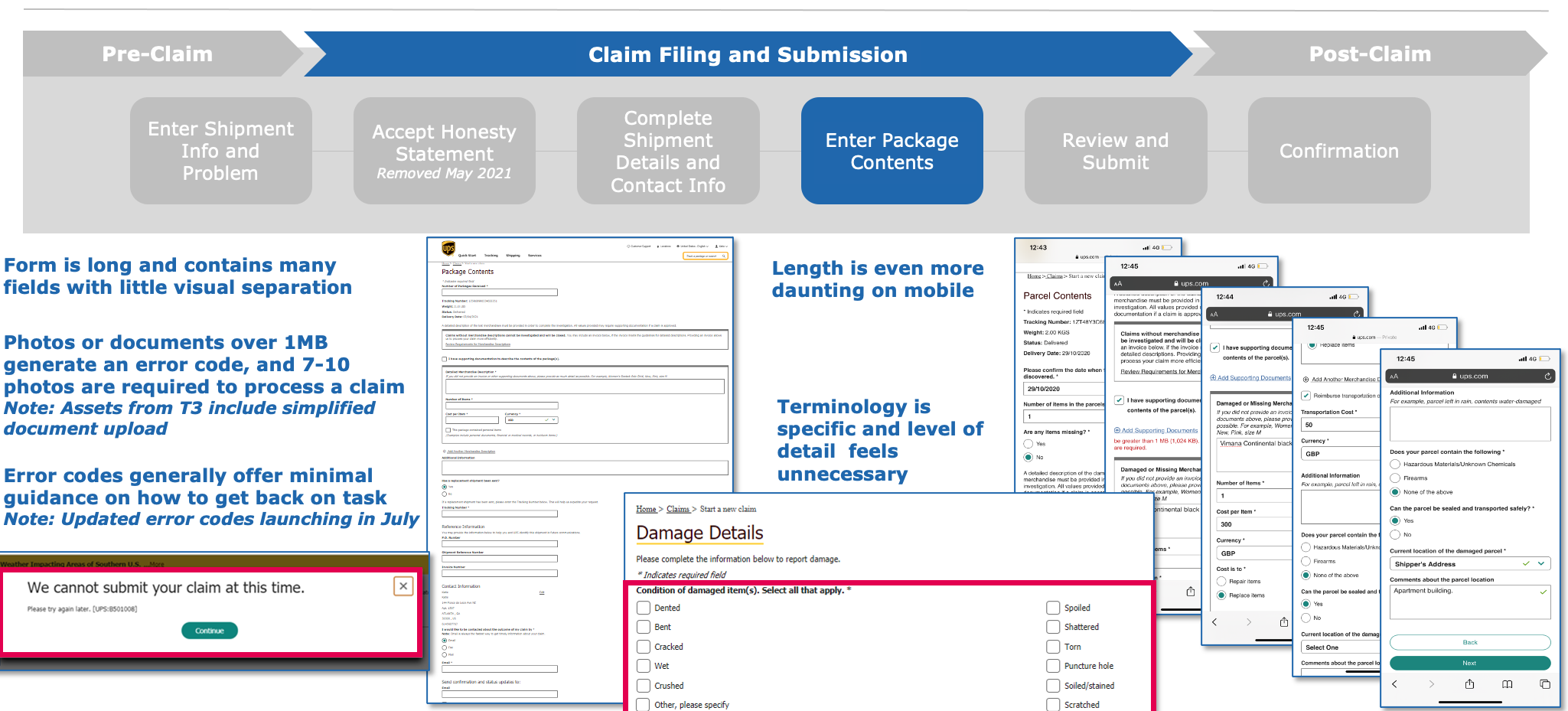The image size is (1568, 711).
Task: Check the Crushed condition box
Action: click(x=644, y=686)
